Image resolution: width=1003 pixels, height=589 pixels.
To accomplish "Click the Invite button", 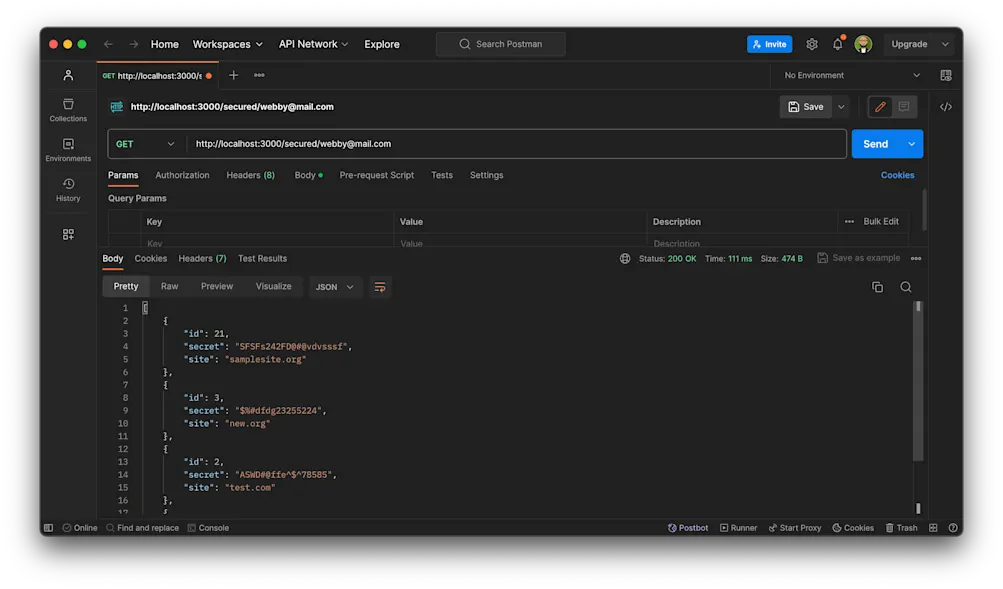I will click(770, 44).
